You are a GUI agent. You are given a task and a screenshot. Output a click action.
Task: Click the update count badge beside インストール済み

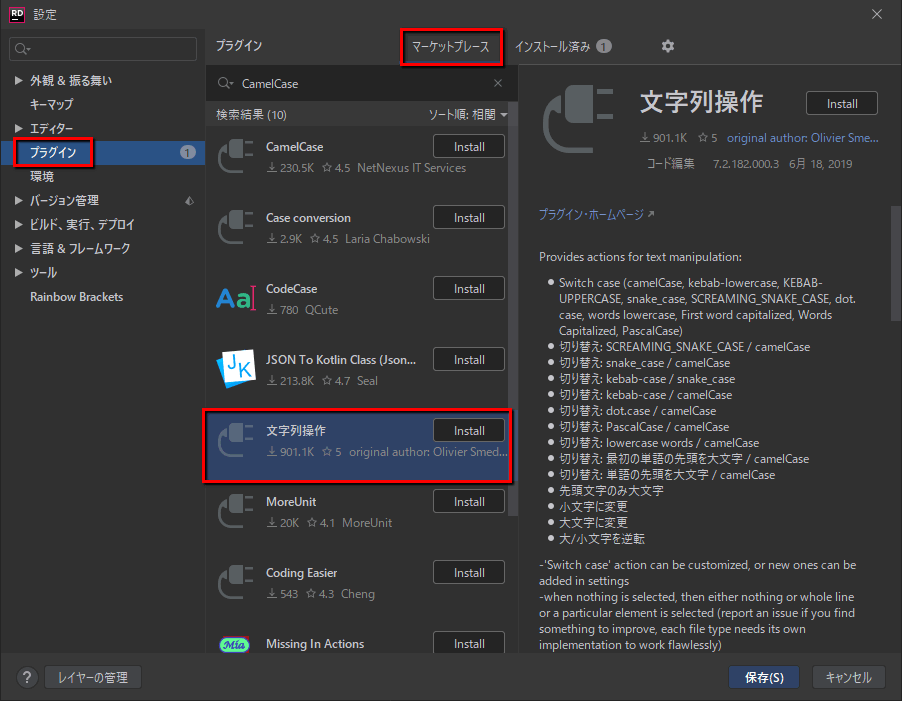603,46
